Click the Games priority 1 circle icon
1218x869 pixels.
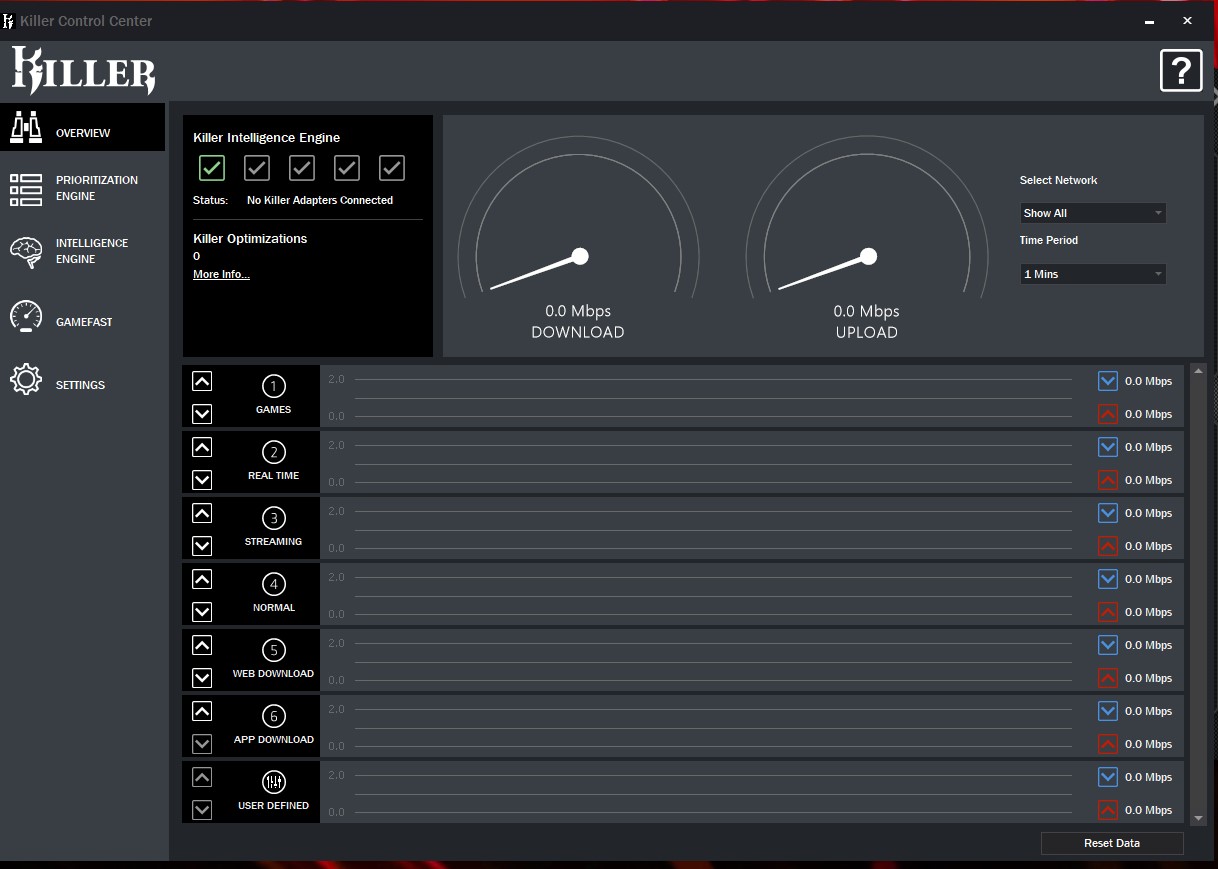pyautogui.click(x=273, y=386)
